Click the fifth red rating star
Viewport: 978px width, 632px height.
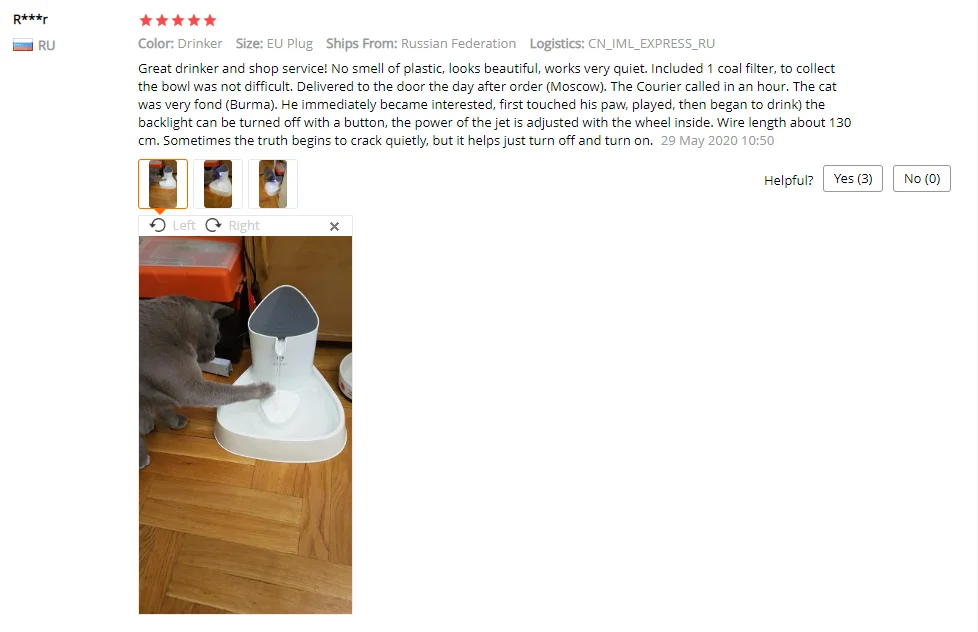click(210, 21)
